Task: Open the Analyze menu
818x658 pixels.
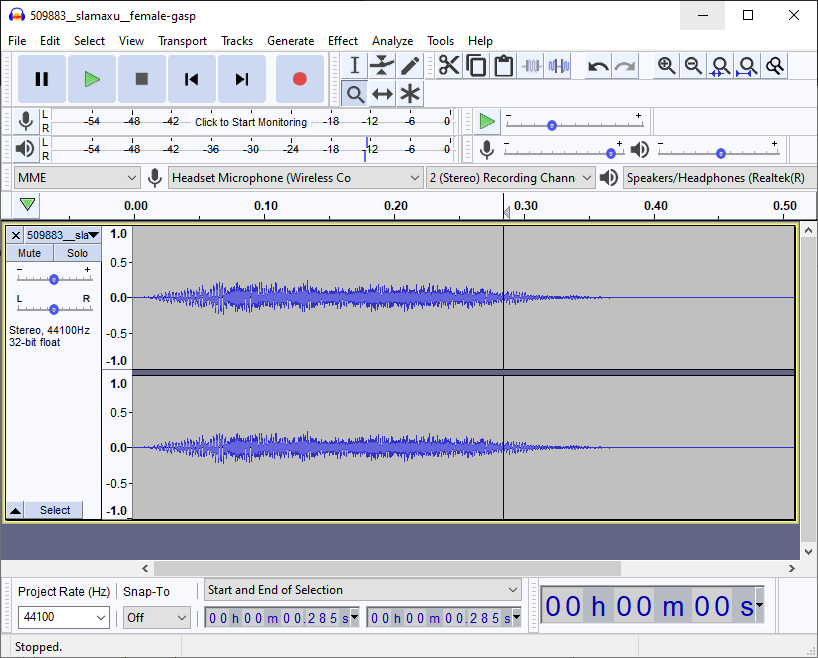Action: (x=392, y=41)
